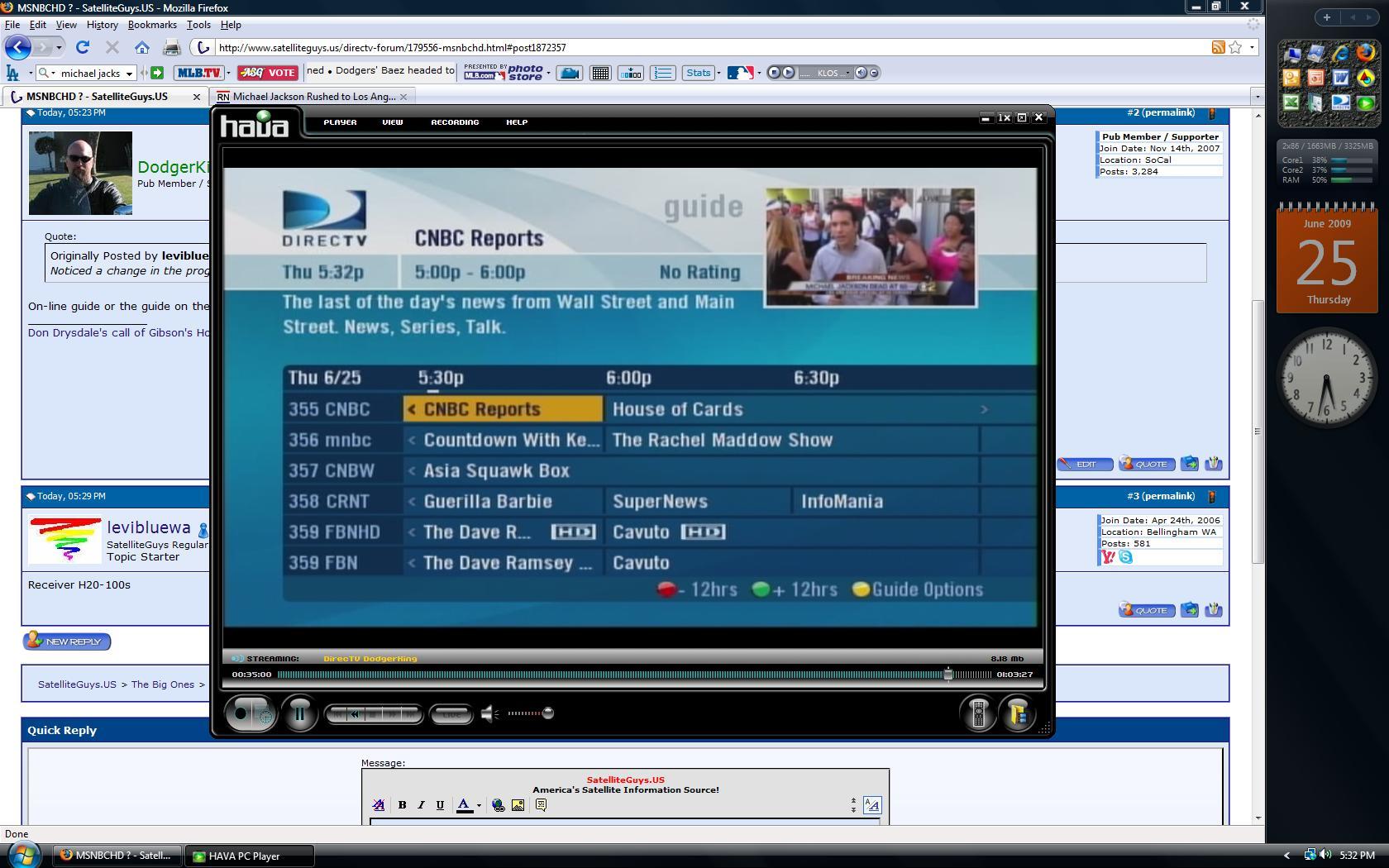This screenshot has width=1389, height=868.
Task: Open the HAVA Recording menu
Action: click(455, 122)
